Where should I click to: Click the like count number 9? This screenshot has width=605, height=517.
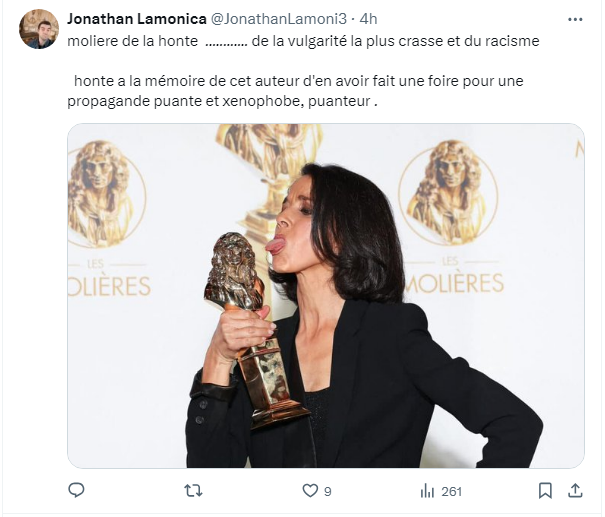tap(328, 492)
